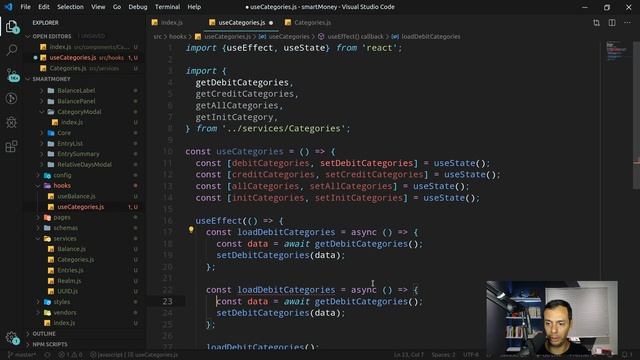Open the bug icon view in activity bar
The height and width of the screenshot is (360, 640).
[11, 122]
